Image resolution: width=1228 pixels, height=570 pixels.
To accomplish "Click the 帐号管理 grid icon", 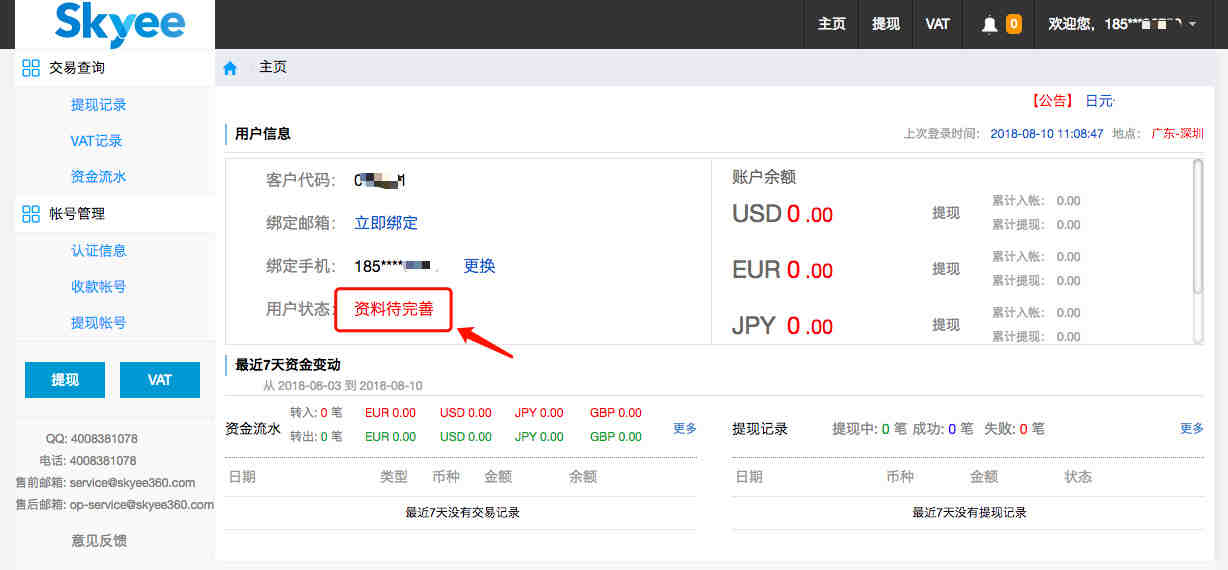I will [x=31, y=214].
